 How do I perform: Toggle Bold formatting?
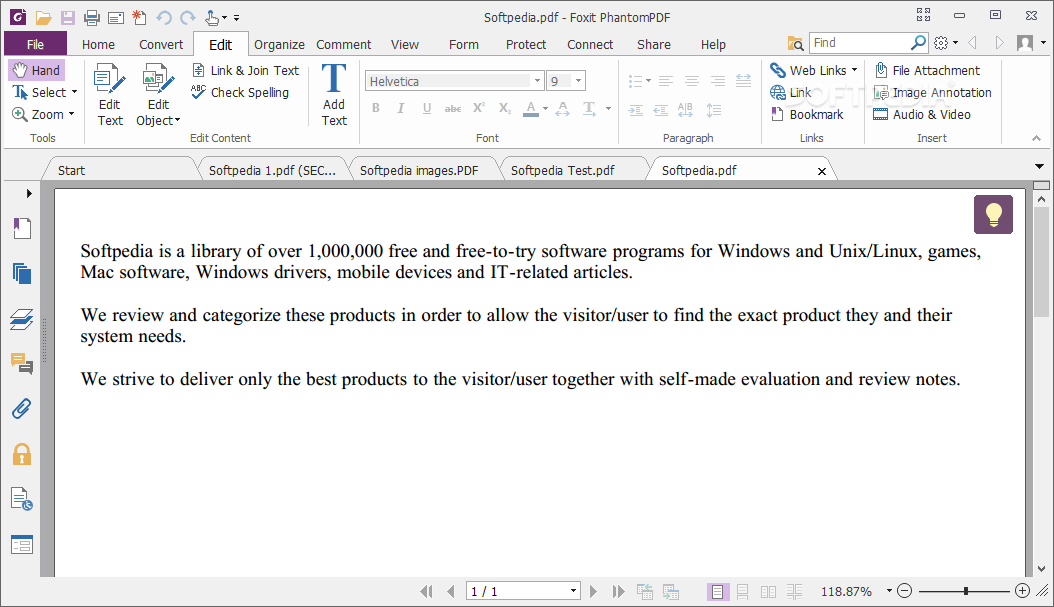click(x=376, y=108)
